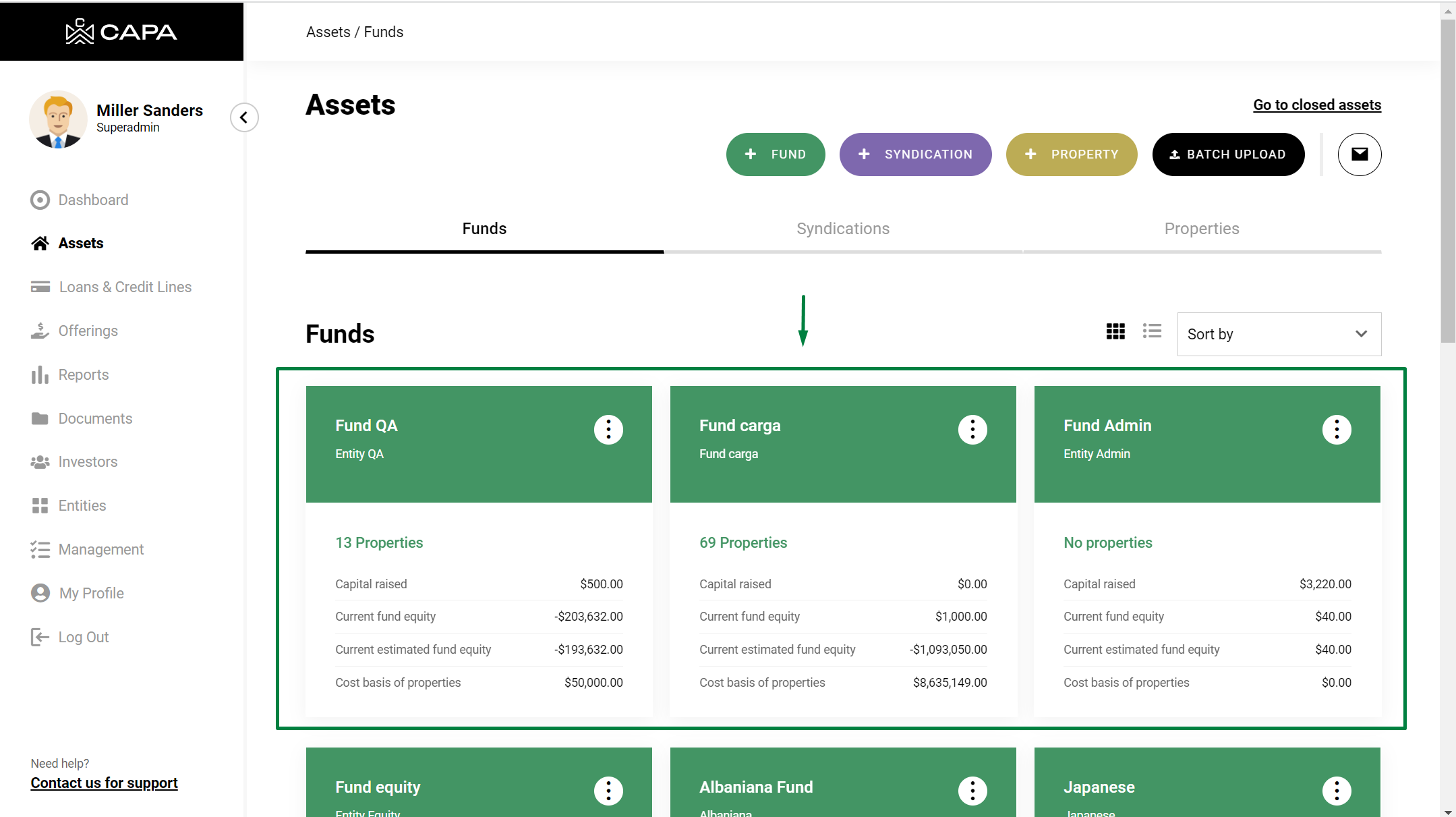Expand the Sort by dropdown
This screenshot has width=1456, height=817.
tap(1279, 334)
